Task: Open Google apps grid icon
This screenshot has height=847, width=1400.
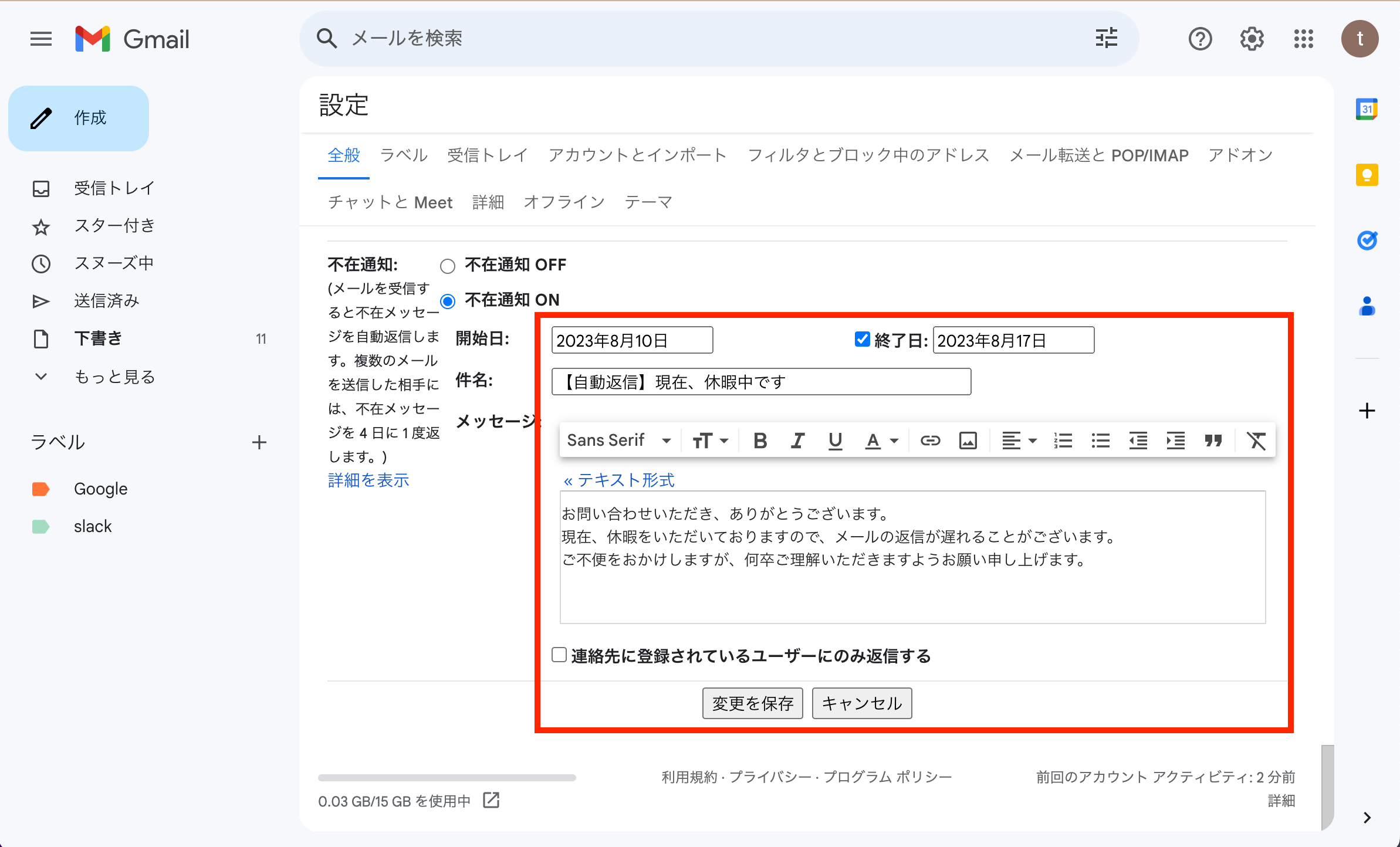Action: click(x=1303, y=39)
